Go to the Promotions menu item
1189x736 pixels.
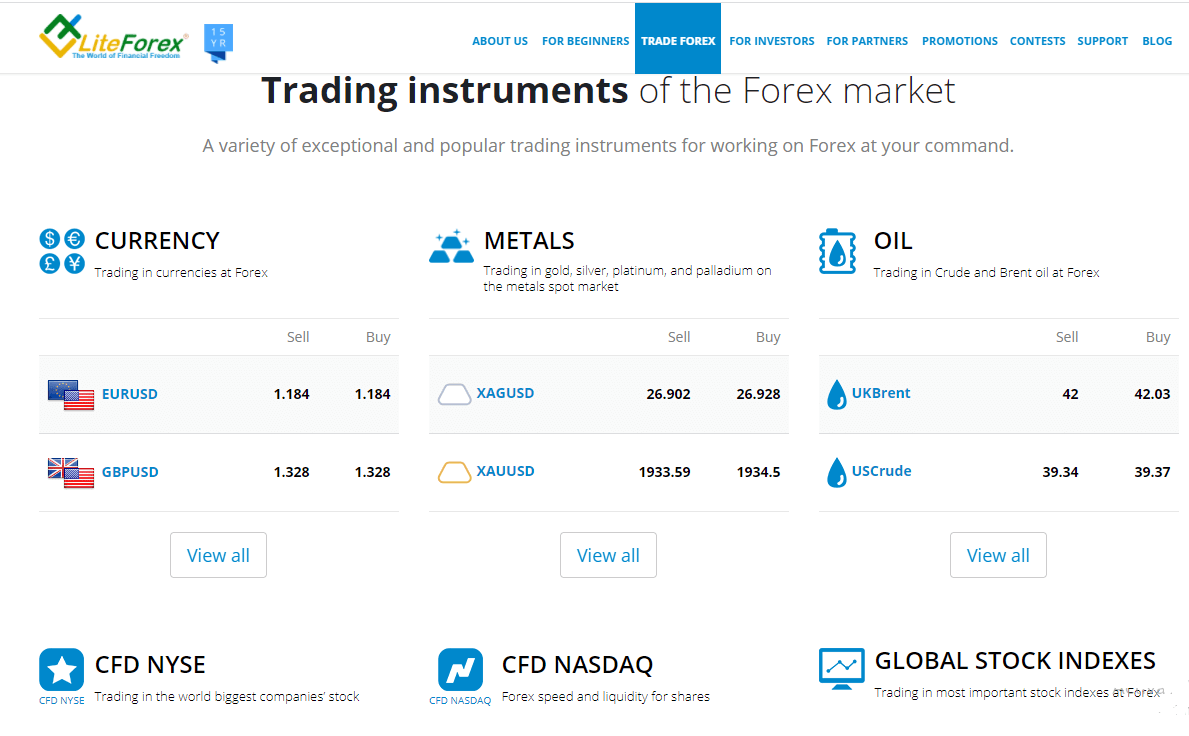pyautogui.click(x=959, y=41)
